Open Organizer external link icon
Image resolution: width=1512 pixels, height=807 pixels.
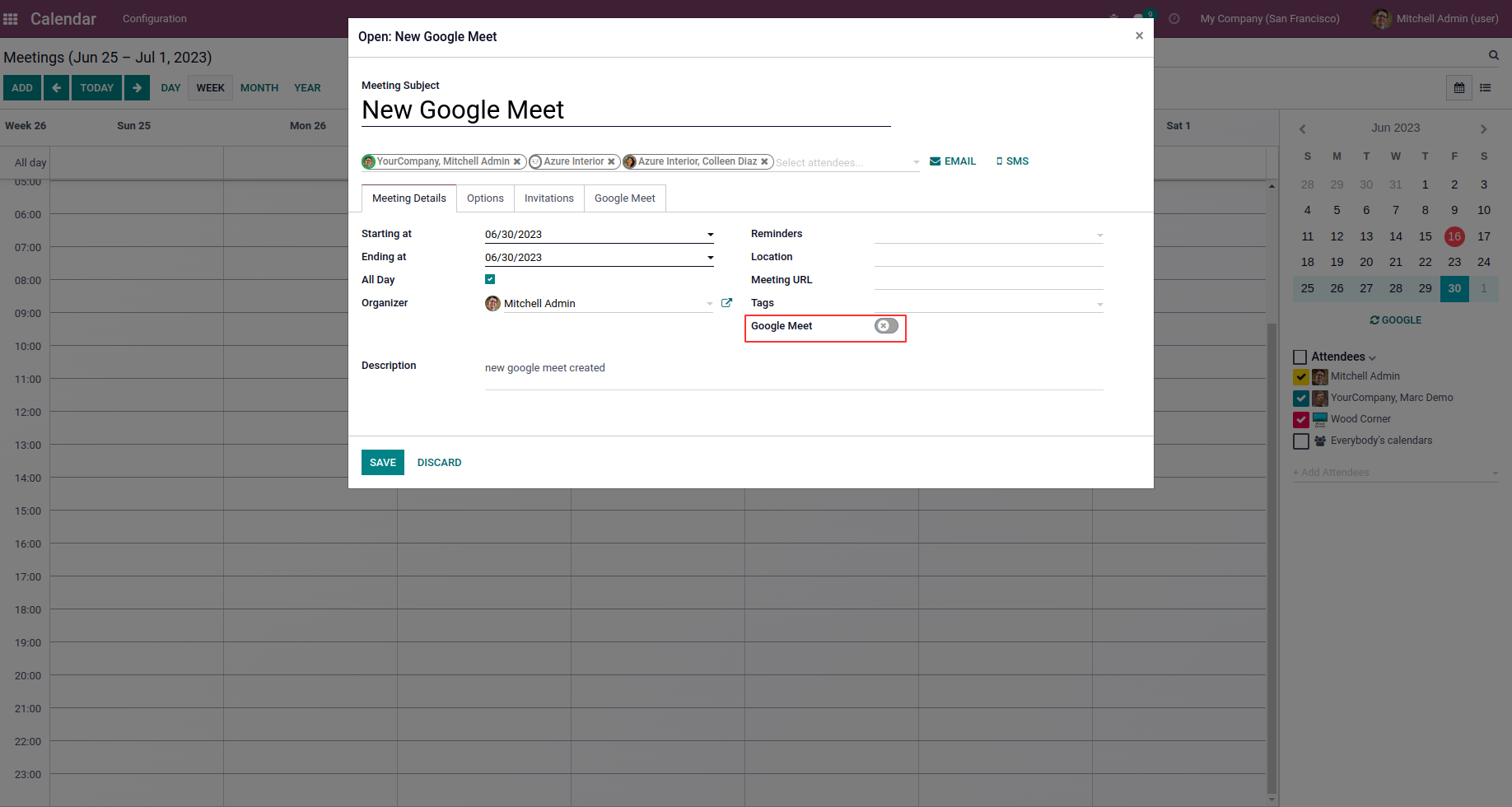coord(726,303)
